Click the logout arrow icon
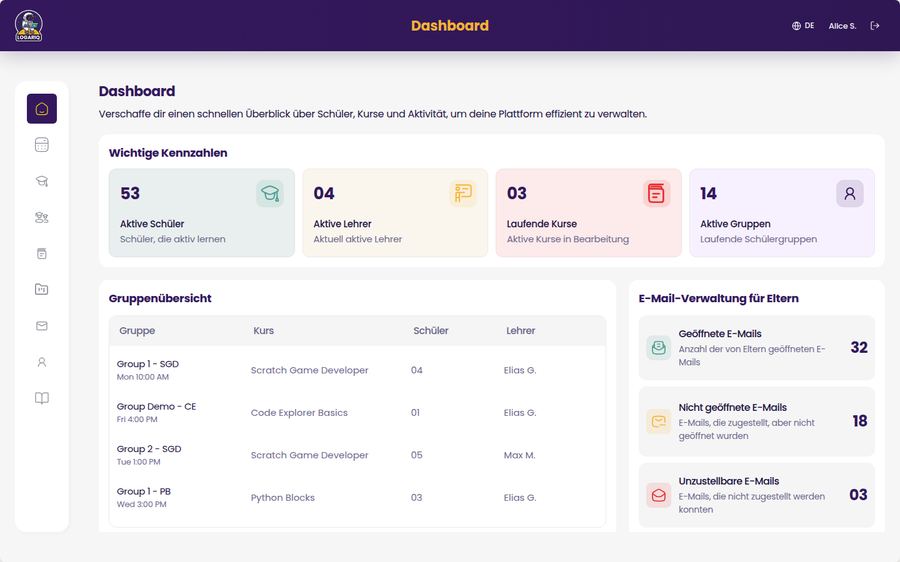Screen dimensions: 900x562 coord(875,26)
